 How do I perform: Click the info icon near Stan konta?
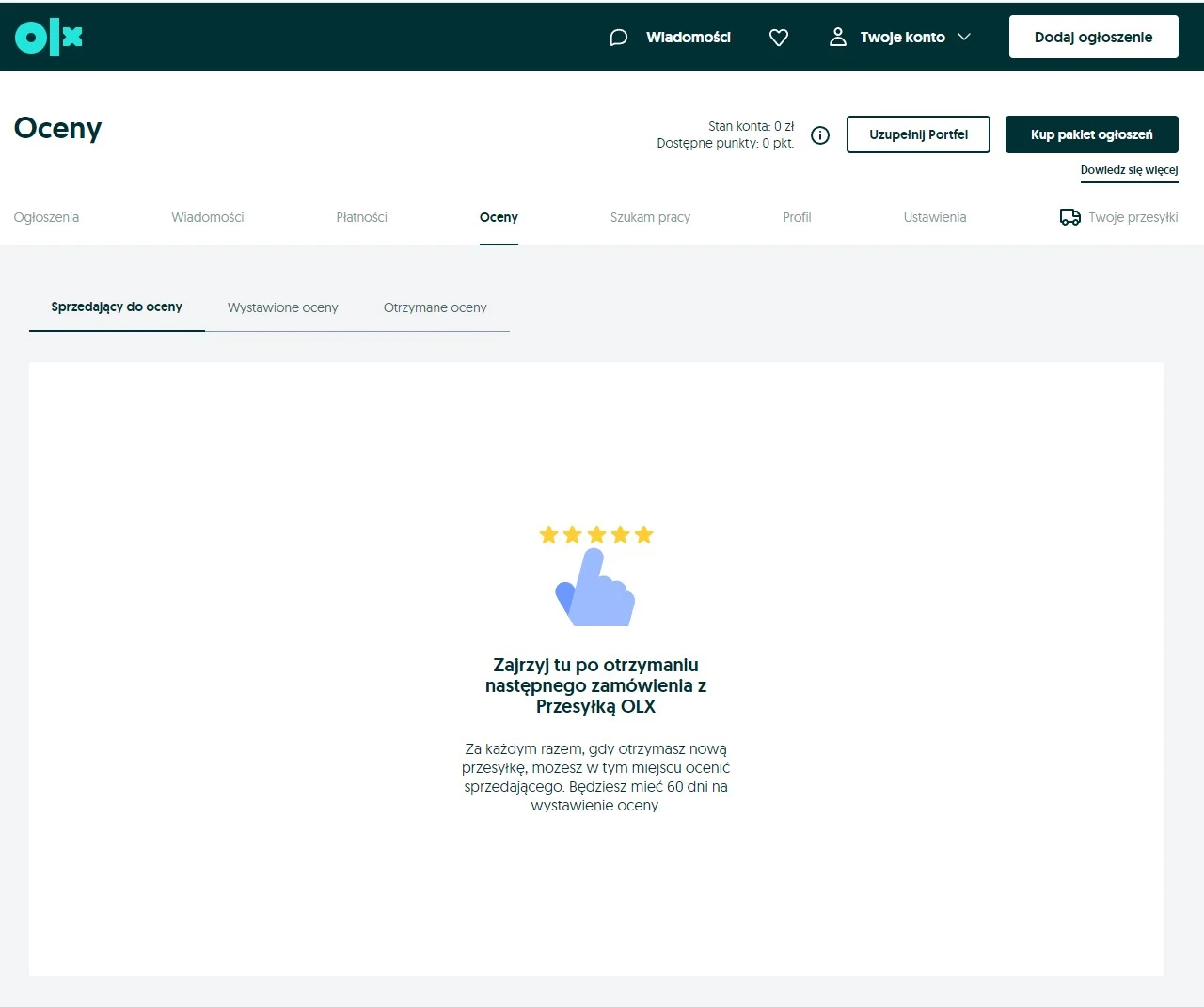[x=819, y=134]
